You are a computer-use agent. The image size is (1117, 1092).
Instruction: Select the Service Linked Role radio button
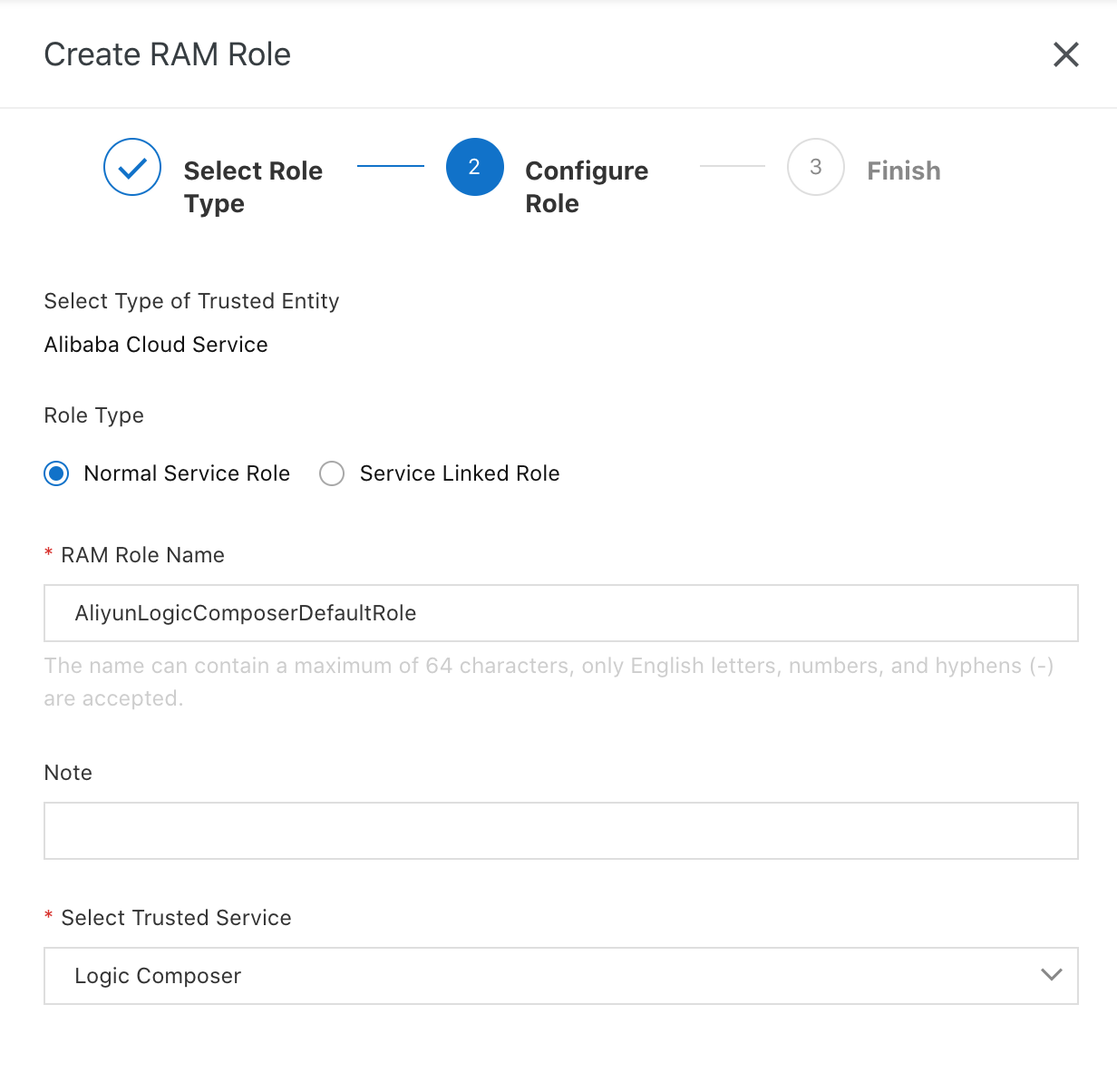tap(332, 473)
